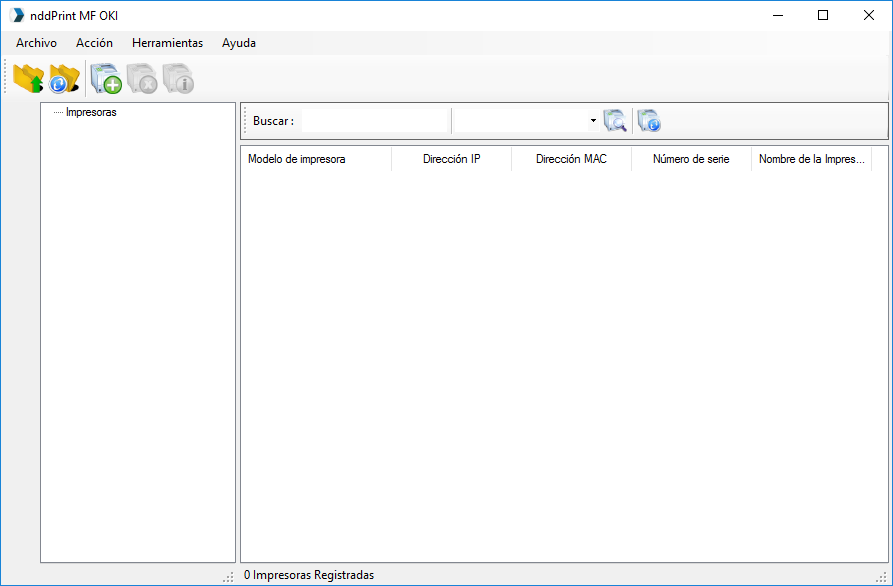
Task: Select the Impresoras tree node
Action: (x=91, y=112)
